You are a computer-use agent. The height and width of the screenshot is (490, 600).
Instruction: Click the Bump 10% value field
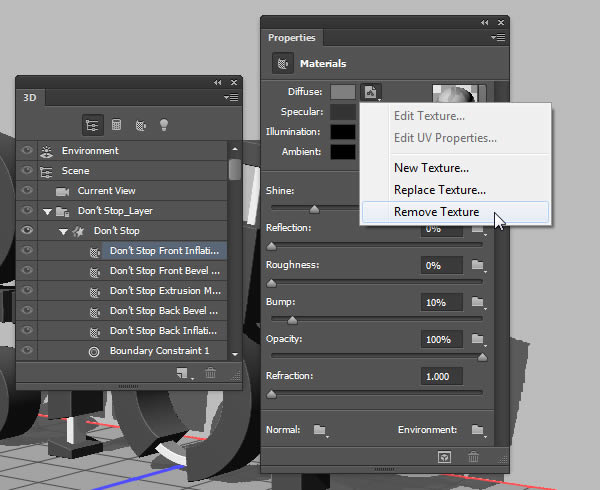(442, 303)
